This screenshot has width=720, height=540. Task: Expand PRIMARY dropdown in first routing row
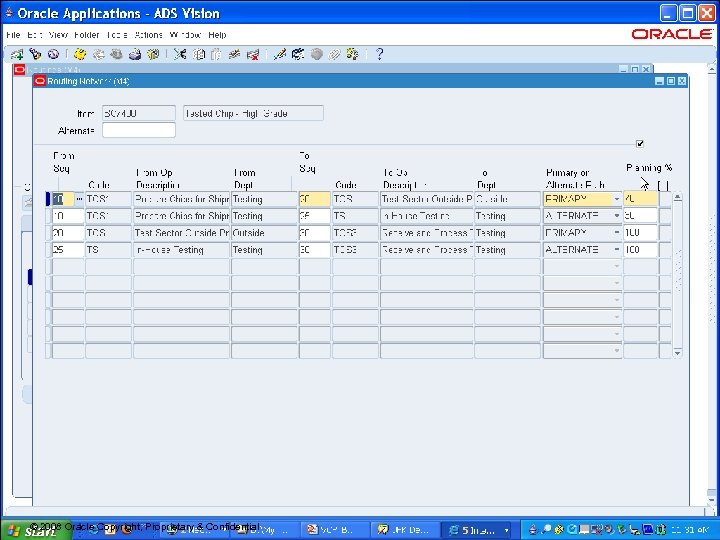point(617,199)
